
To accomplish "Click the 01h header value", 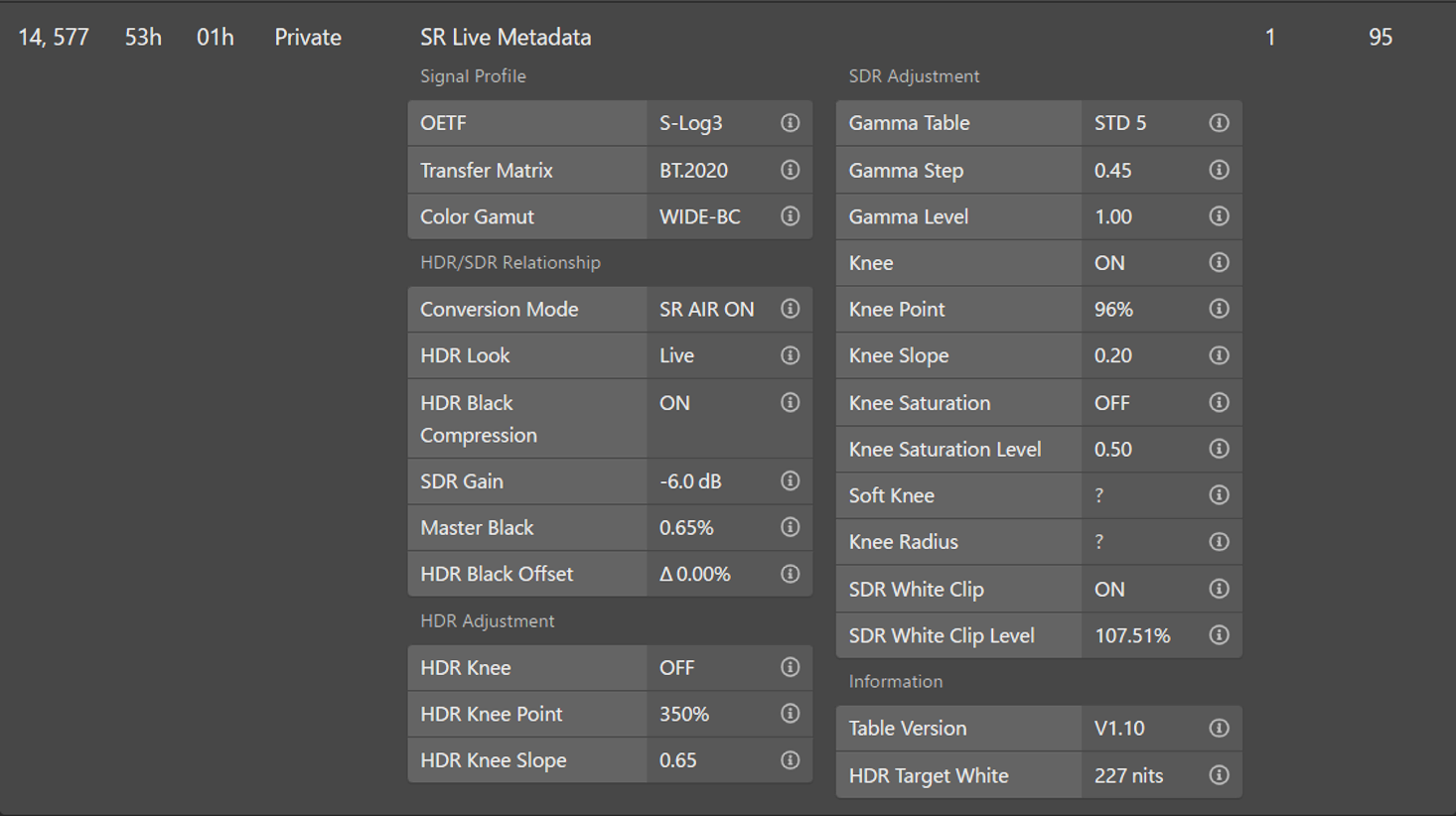I will coord(216,37).
